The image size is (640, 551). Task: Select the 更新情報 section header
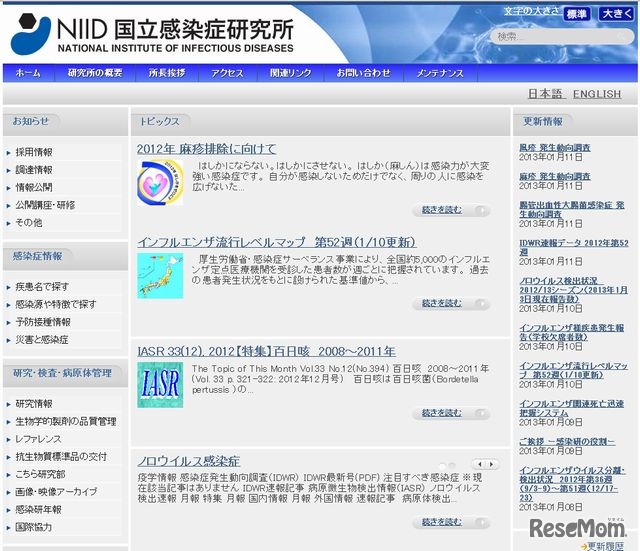pyautogui.click(x=543, y=121)
